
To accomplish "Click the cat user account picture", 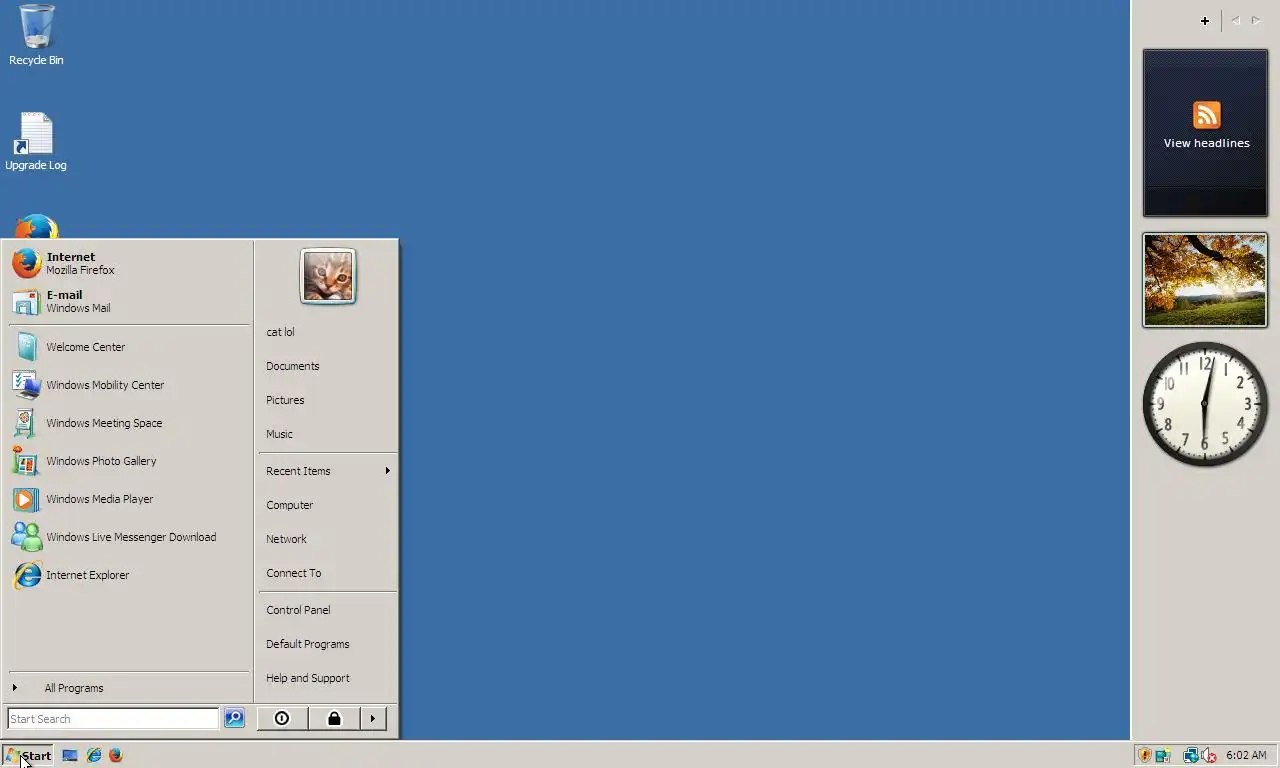I will tap(328, 276).
